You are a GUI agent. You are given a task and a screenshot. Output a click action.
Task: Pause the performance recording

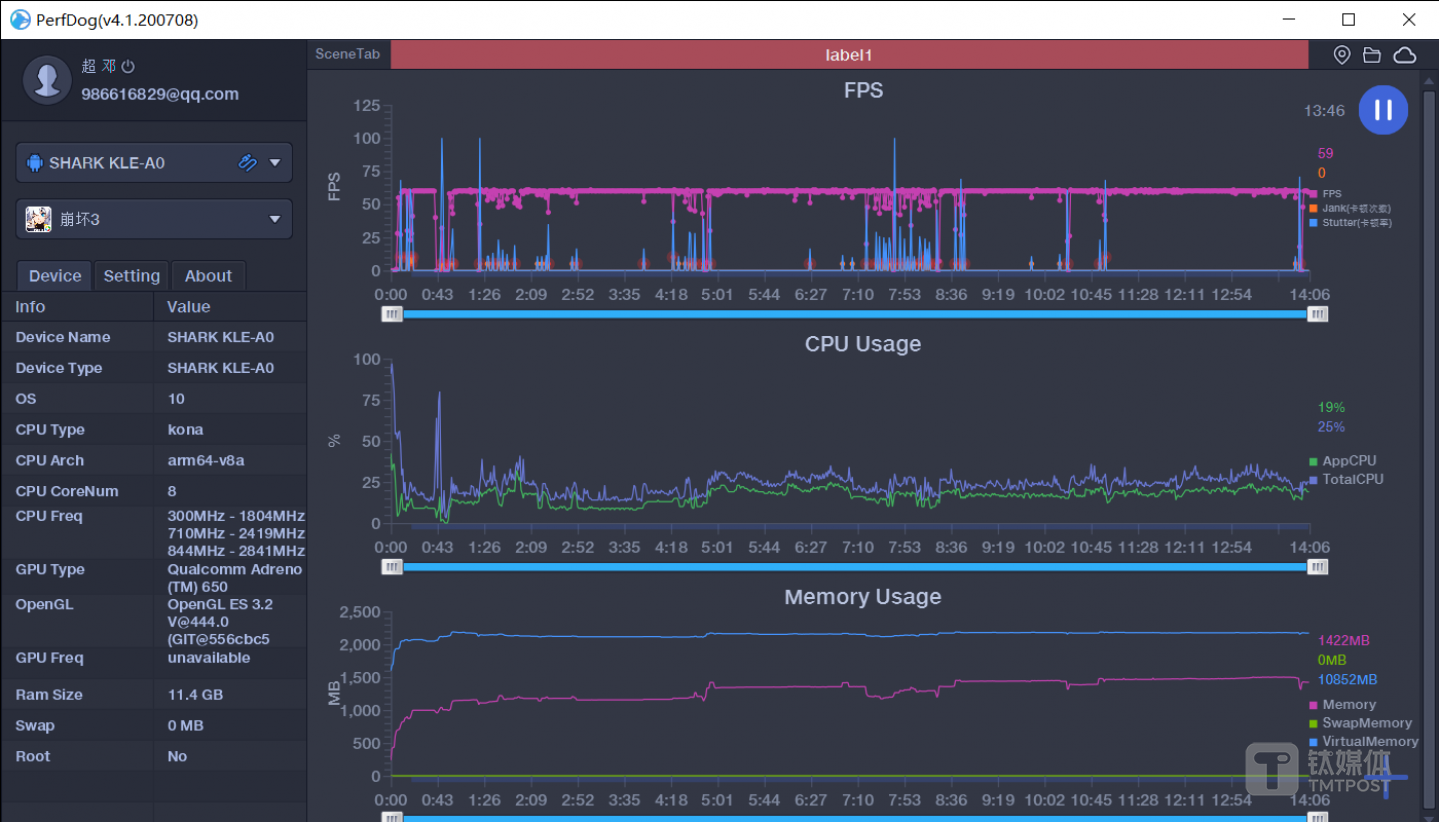[x=1382, y=110]
